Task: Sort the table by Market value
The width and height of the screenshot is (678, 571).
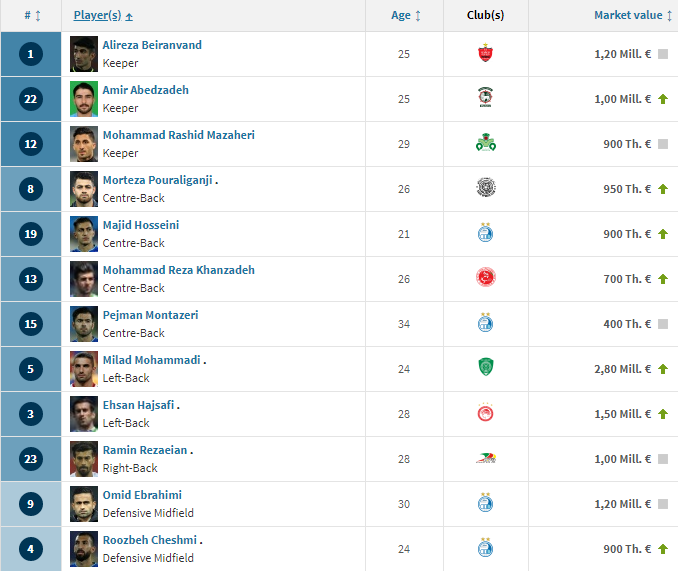Action: [633, 16]
